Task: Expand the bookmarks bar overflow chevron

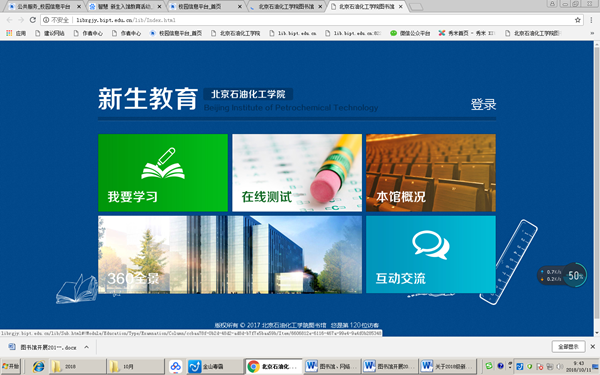Action: (592, 33)
